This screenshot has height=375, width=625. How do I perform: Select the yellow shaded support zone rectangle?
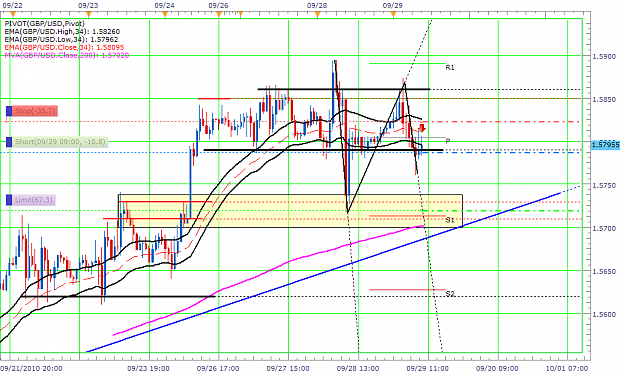tap(290, 211)
